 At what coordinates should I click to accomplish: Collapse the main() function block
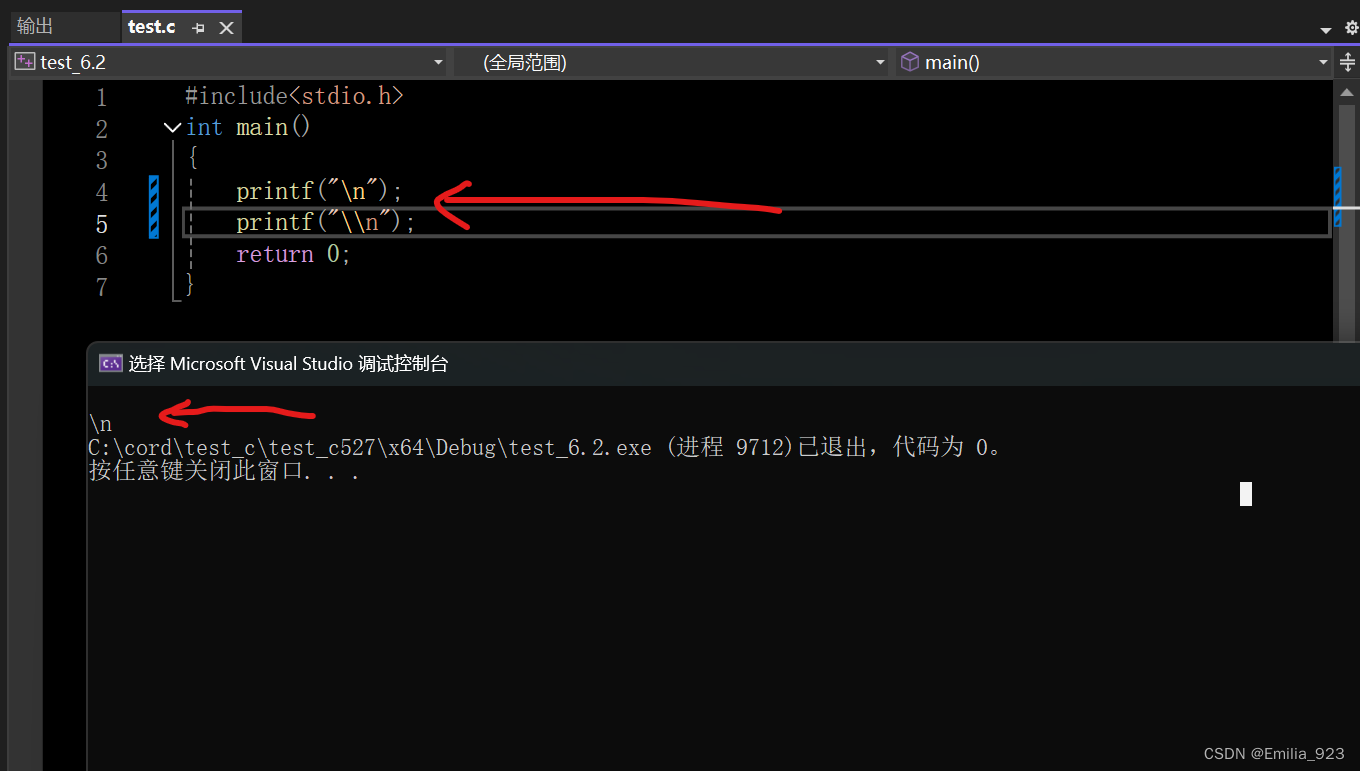pyautogui.click(x=172, y=128)
